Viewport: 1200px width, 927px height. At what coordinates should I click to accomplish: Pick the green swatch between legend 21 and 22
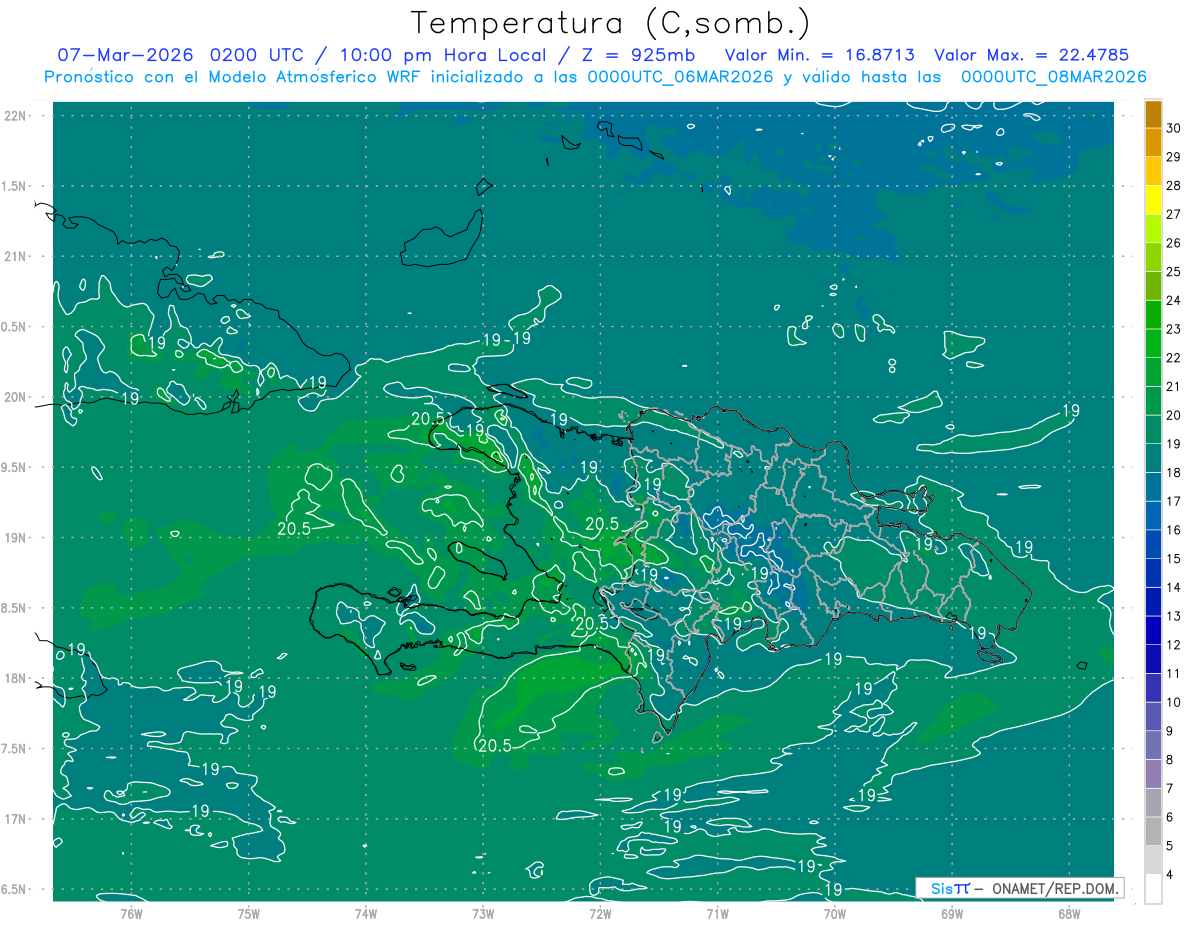click(x=1153, y=372)
